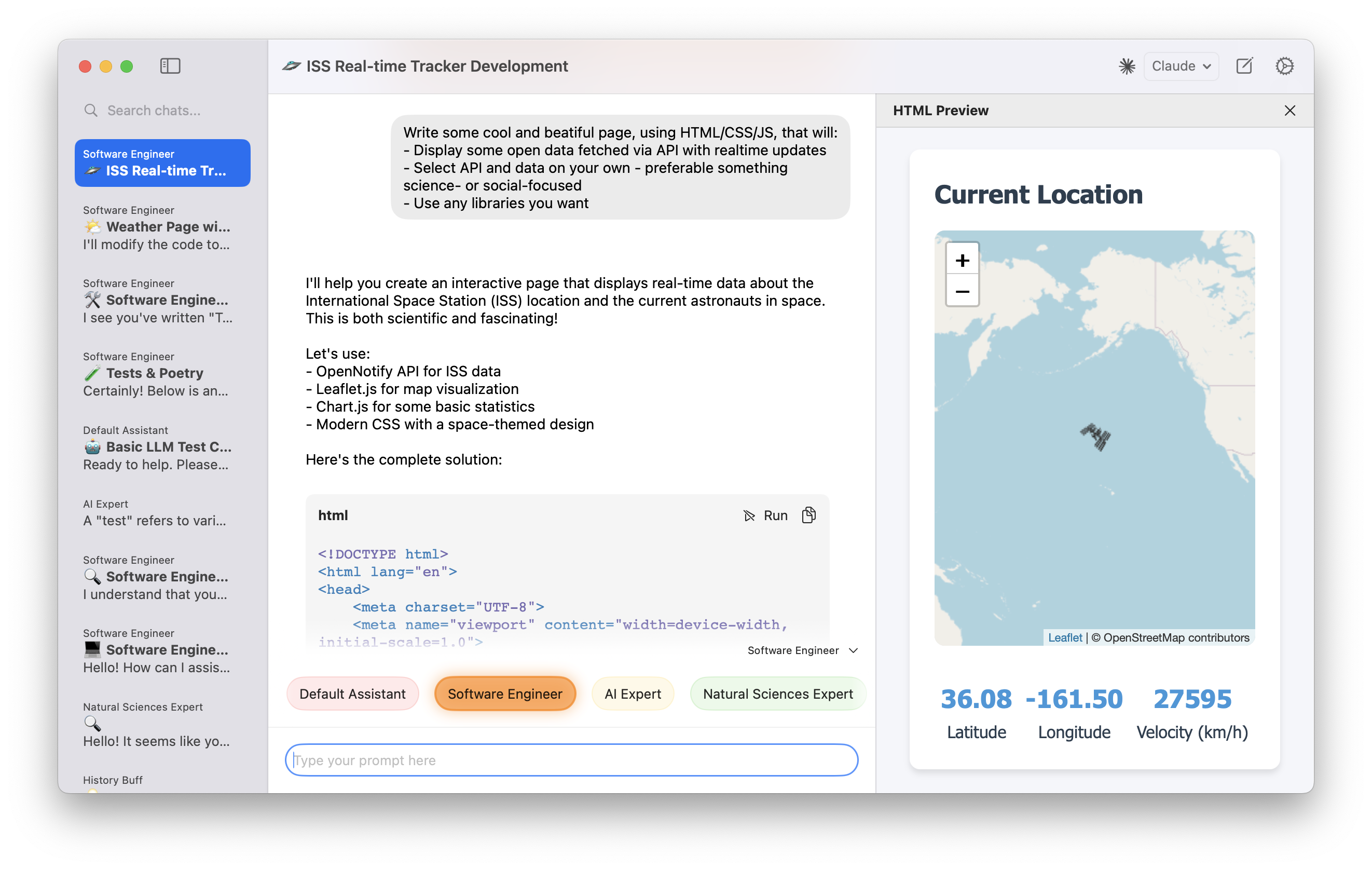
Task: Click the user message about HTML/CSS/JS page
Action: click(x=620, y=168)
